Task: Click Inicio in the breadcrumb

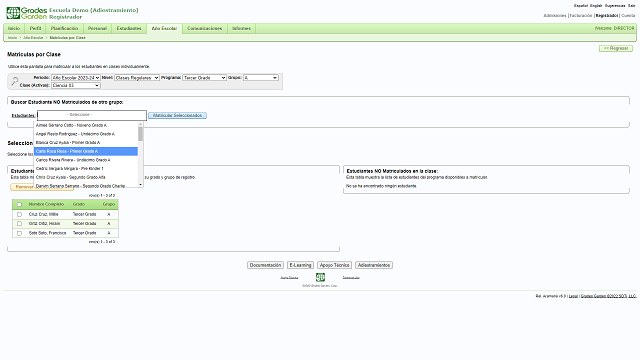Action: pos(13,38)
